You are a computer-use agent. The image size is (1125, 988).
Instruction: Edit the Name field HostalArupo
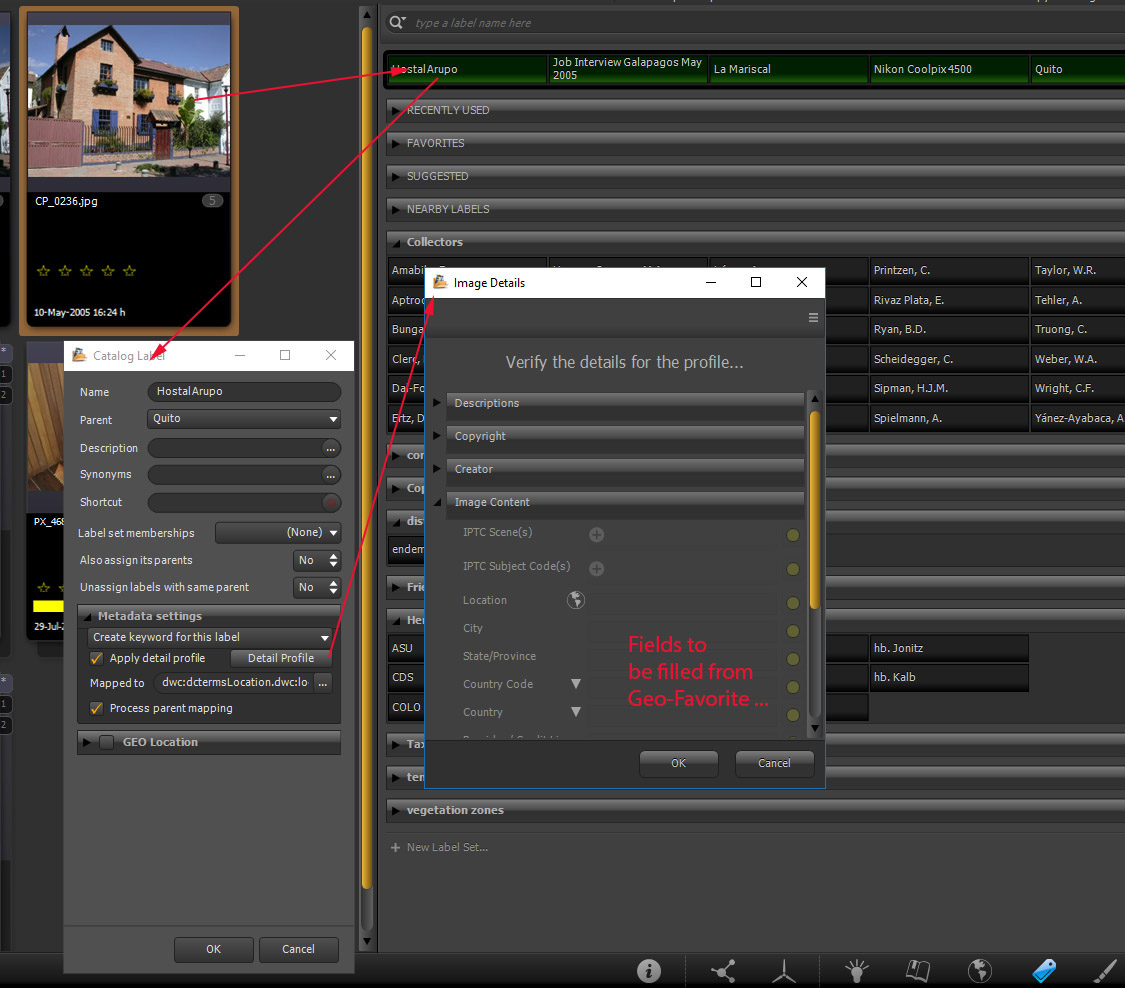point(244,392)
